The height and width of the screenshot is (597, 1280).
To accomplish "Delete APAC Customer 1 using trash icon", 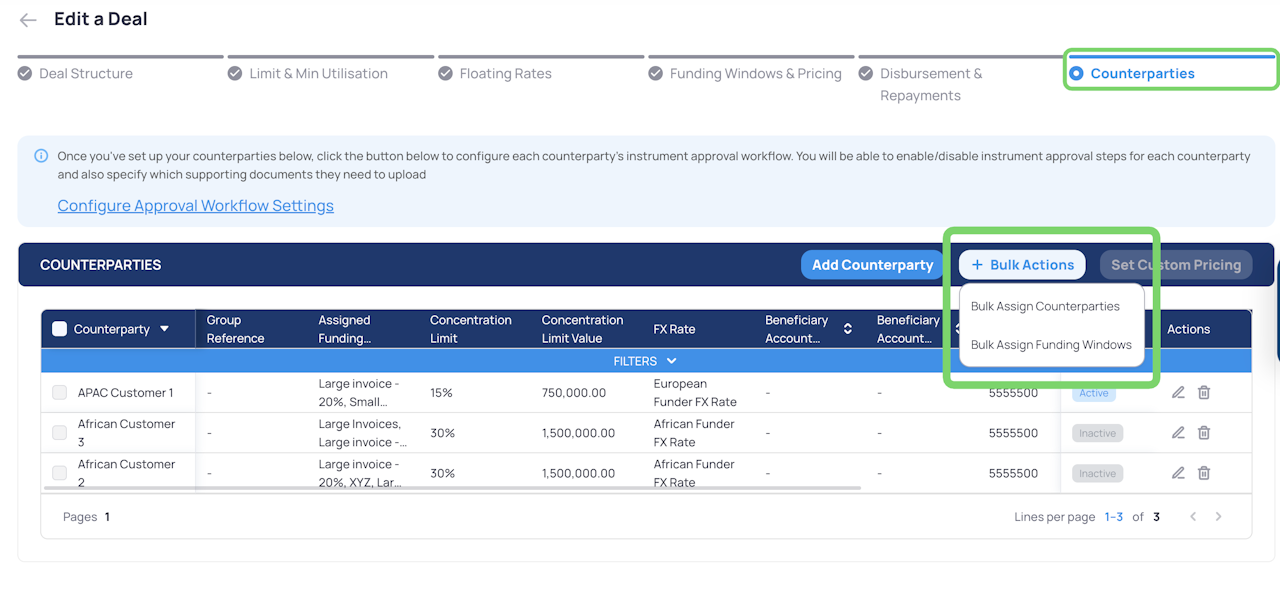I will pyautogui.click(x=1204, y=393).
